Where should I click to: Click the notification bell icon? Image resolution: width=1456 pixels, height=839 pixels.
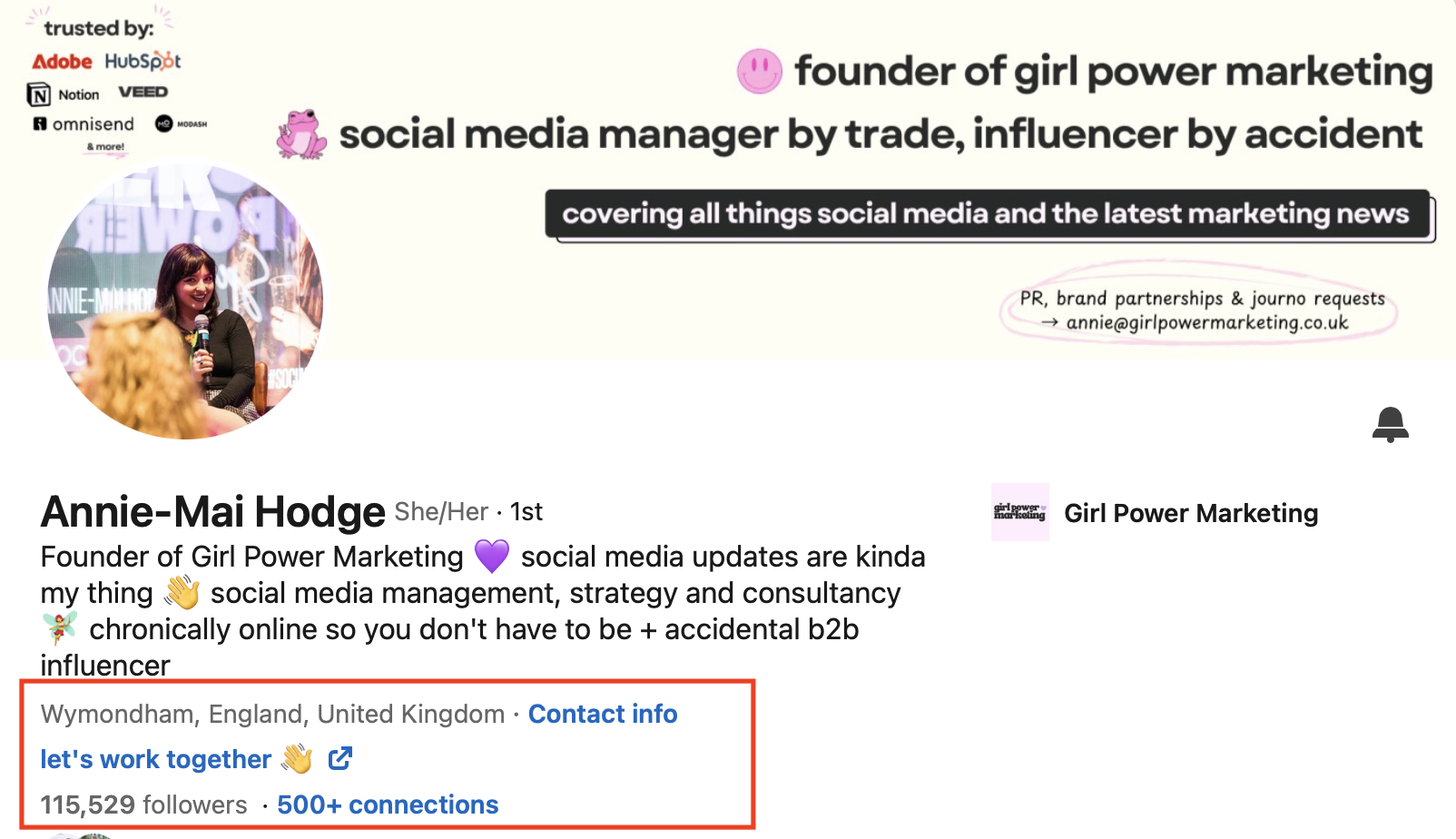(1390, 424)
